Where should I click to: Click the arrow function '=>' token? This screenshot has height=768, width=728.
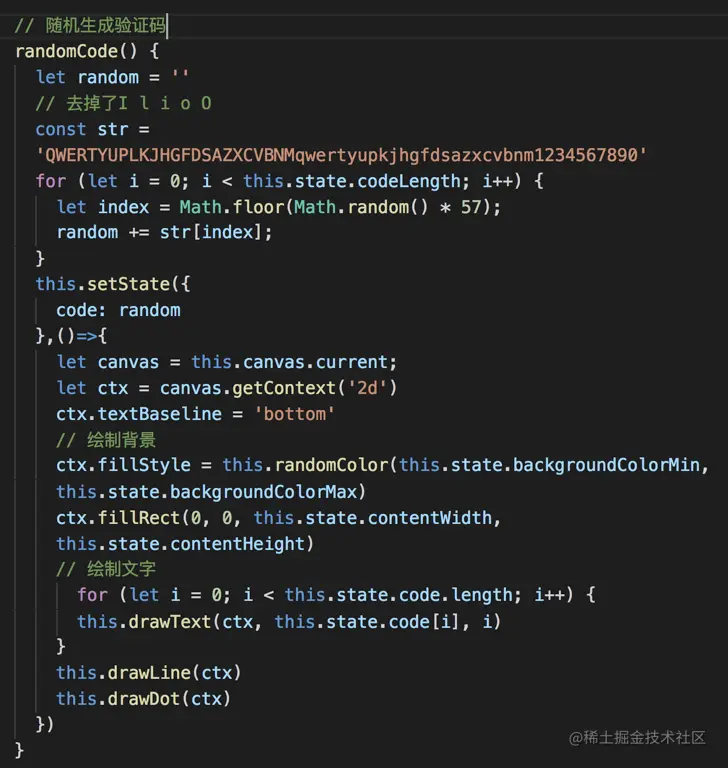click(x=87, y=336)
